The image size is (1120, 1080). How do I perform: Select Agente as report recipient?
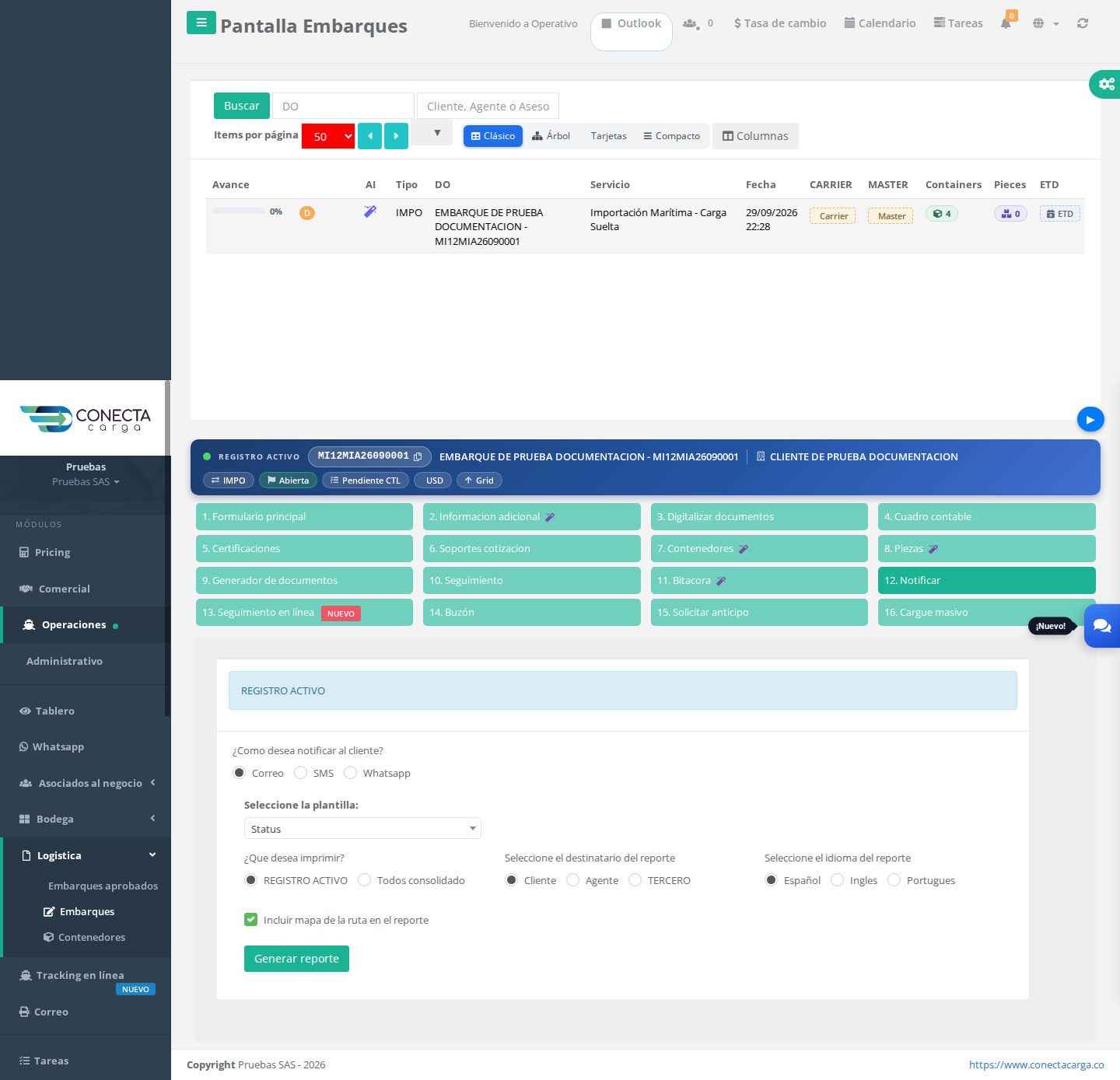coord(572,880)
